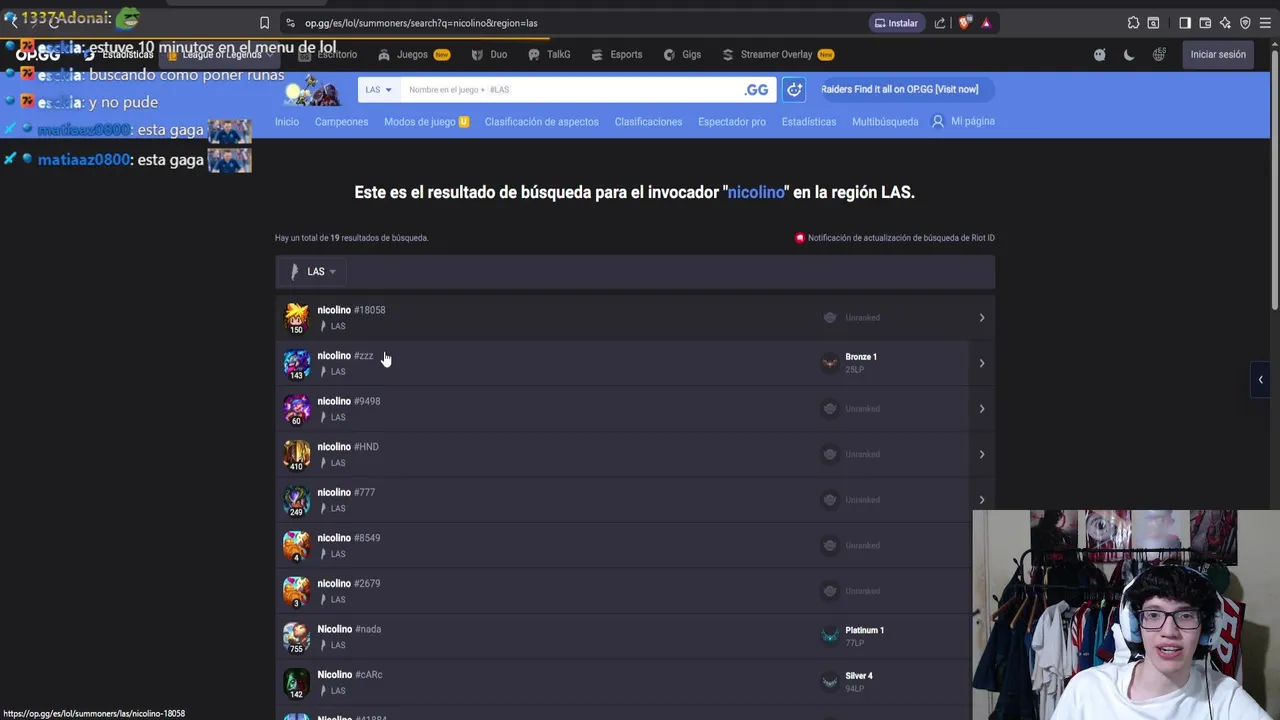Open the Multibúsqueda tab
Viewport: 1280px width, 720px height.
point(885,121)
